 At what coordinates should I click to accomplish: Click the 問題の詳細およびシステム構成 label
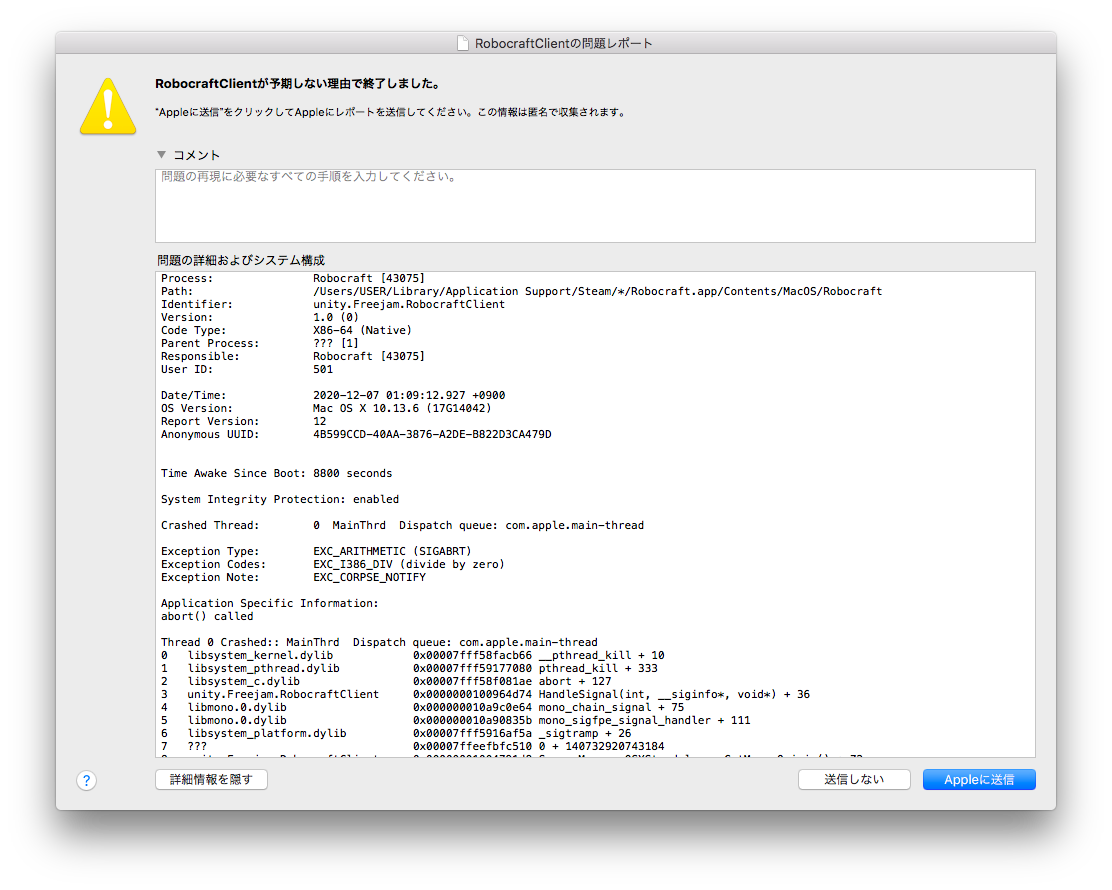click(x=241, y=260)
